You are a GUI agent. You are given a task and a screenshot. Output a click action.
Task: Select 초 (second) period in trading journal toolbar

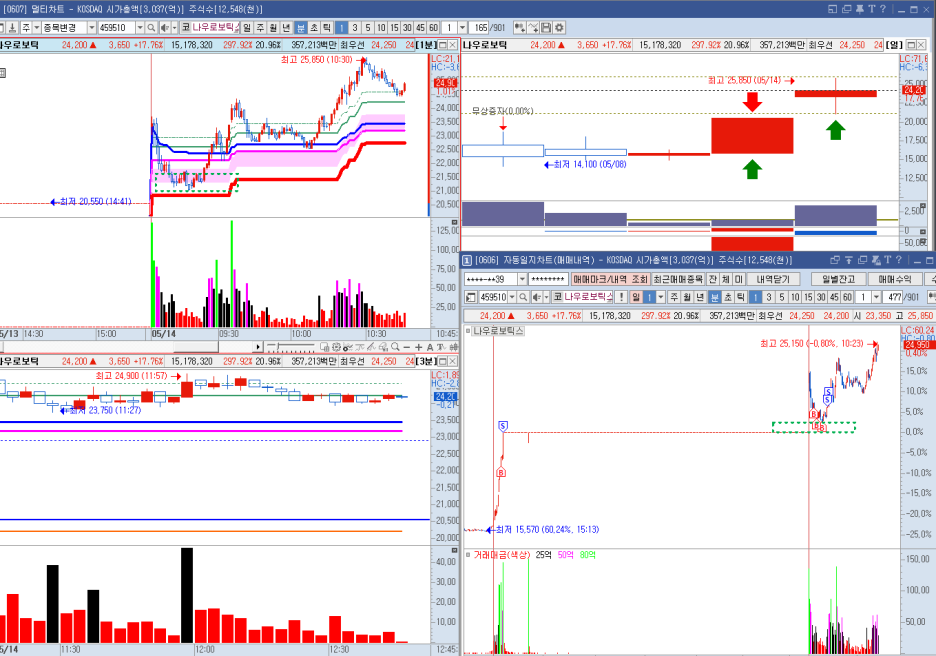728,297
